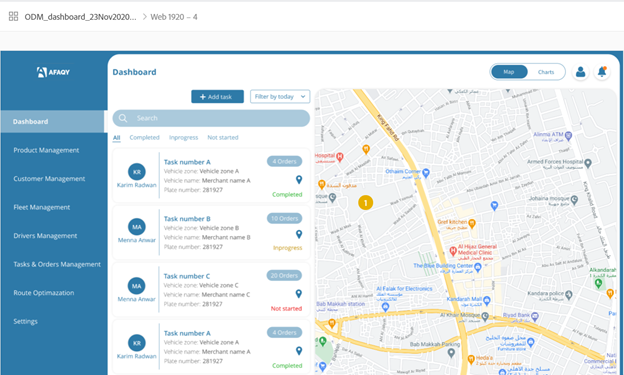This screenshot has width=624, height=375.
Task: Click the 20 Orders badge on Task C
Action: point(284,275)
